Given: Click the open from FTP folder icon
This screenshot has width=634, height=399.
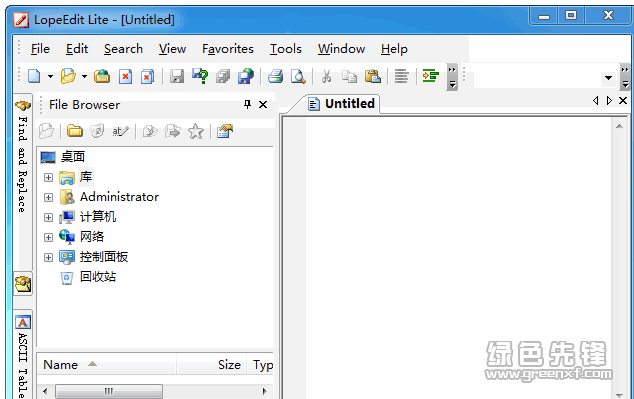Looking at the screenshot, I should (x=102, y=76).
